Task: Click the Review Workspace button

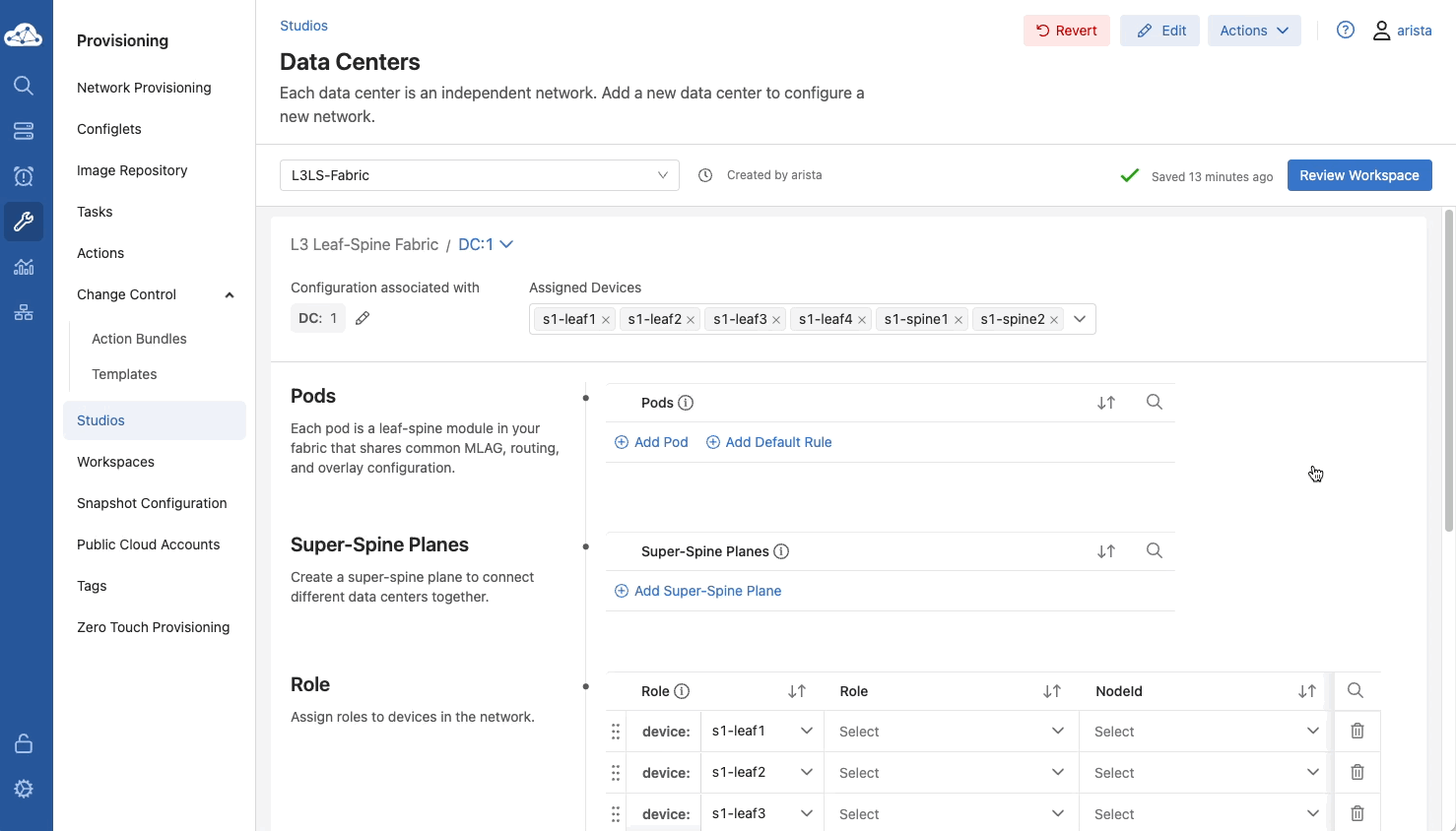Action: (1358, 175)
